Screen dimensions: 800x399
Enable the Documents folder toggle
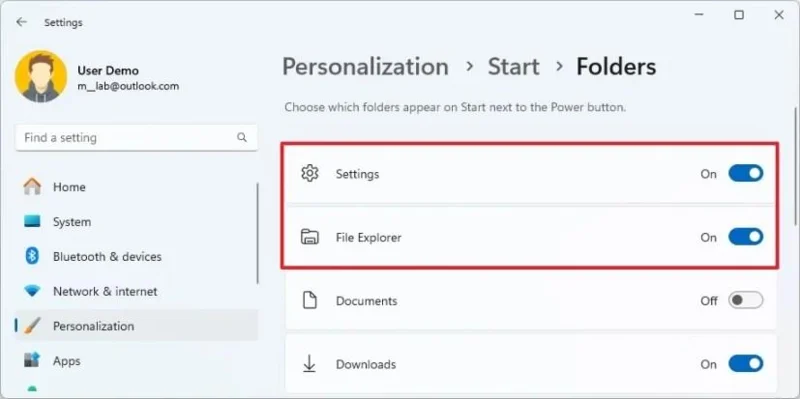click(x=745, y=301)
